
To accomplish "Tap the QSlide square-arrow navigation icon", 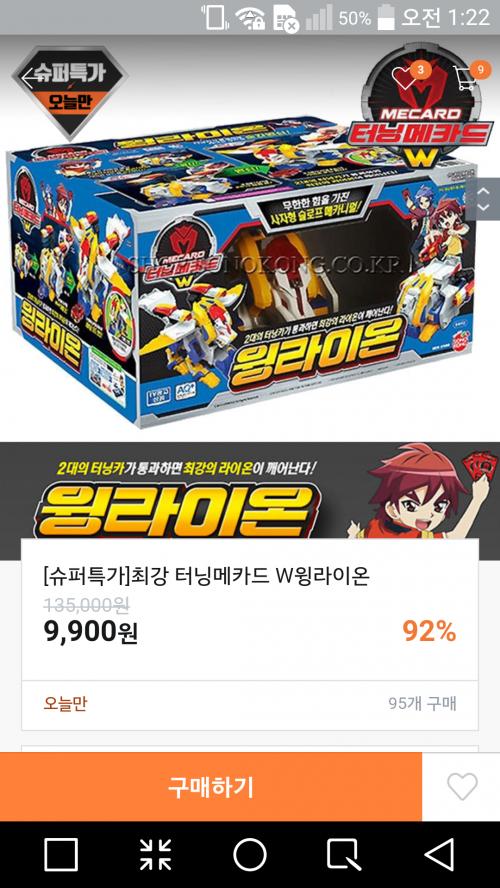I will 344,854.
